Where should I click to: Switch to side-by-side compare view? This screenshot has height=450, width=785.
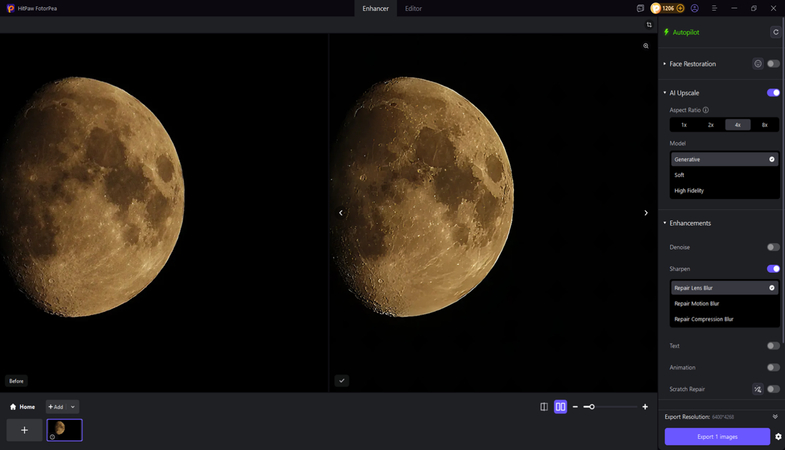tap(560, 407)
